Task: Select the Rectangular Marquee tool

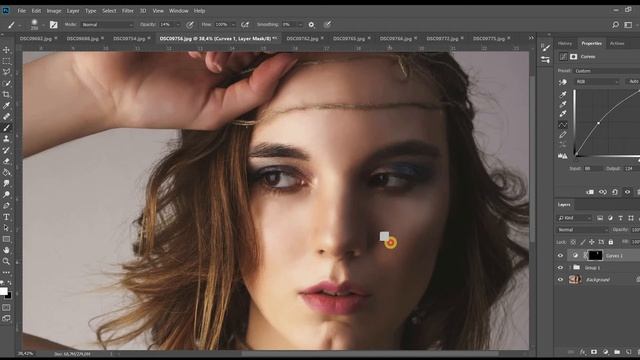Action: [x=6, y=61]
